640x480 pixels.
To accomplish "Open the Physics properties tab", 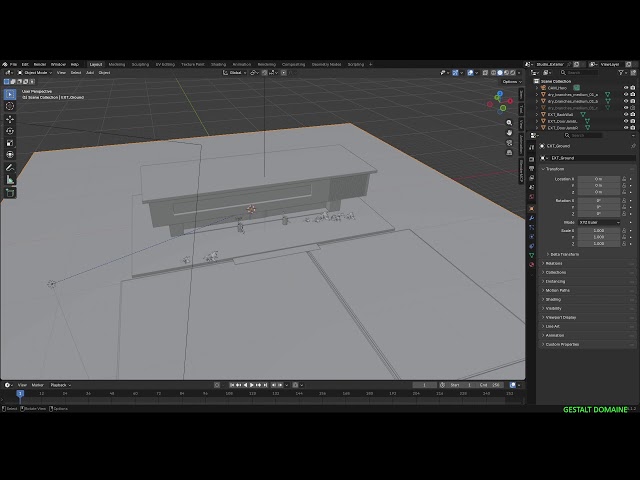I will coord(531,237).
